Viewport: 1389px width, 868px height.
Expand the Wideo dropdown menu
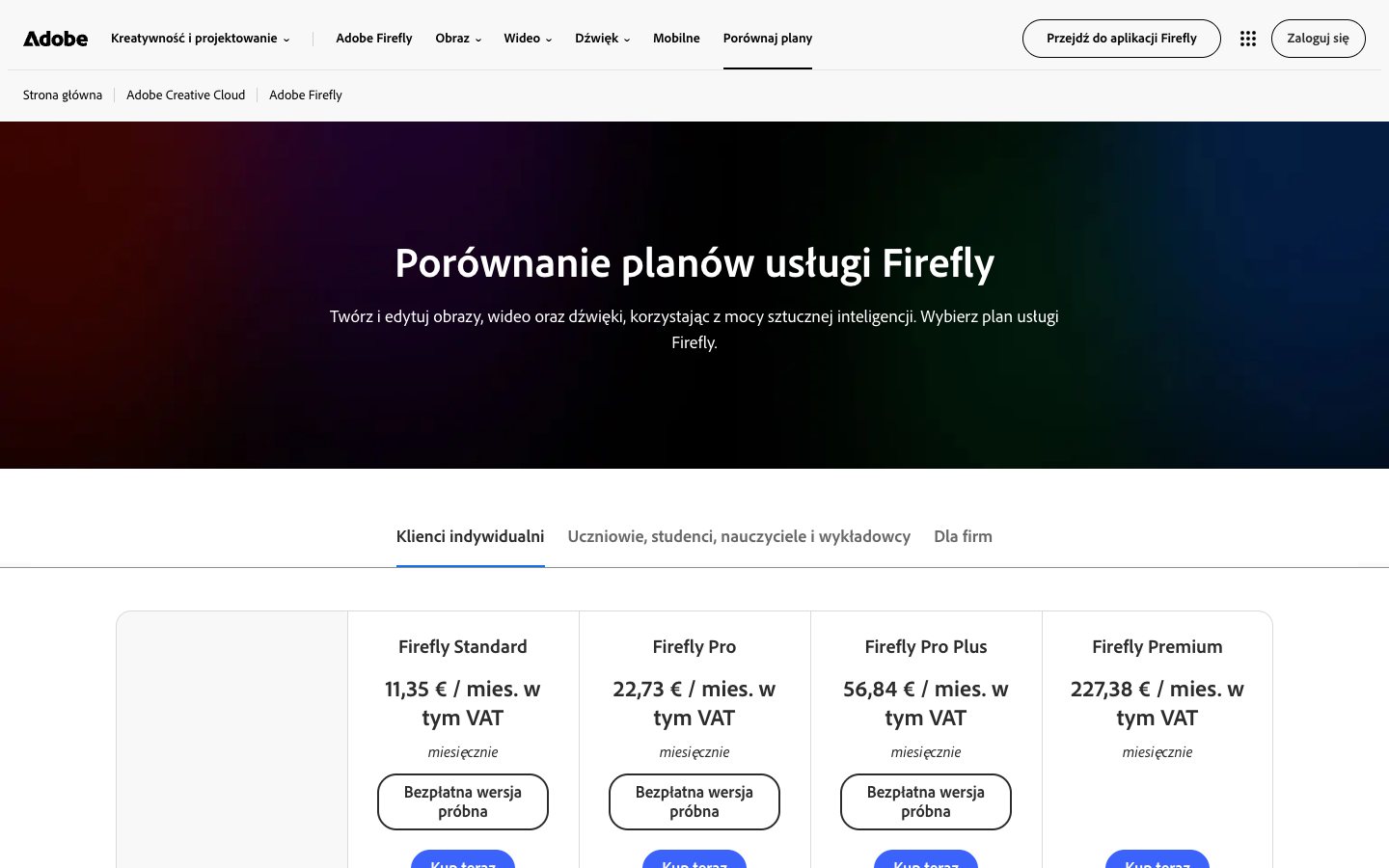pyautogui.click(x=528, y=39)
